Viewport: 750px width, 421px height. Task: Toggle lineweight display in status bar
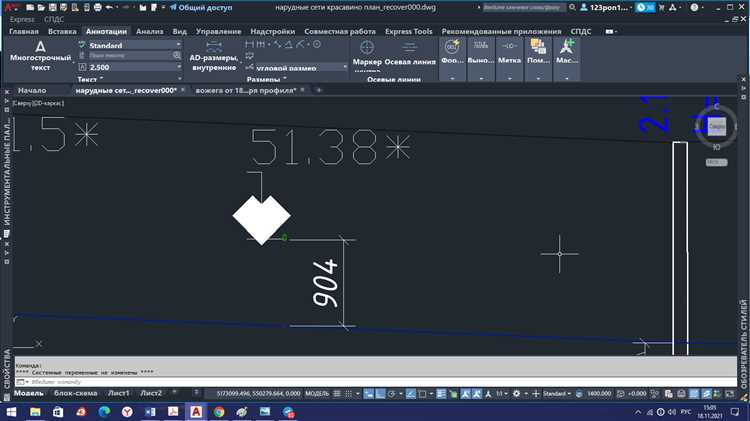[441, 394]
